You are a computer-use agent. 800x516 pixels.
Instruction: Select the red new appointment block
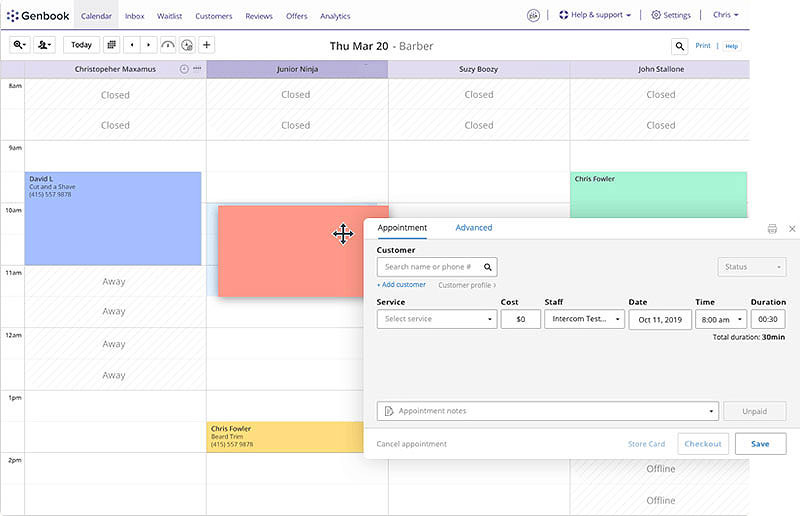[291, 251]
